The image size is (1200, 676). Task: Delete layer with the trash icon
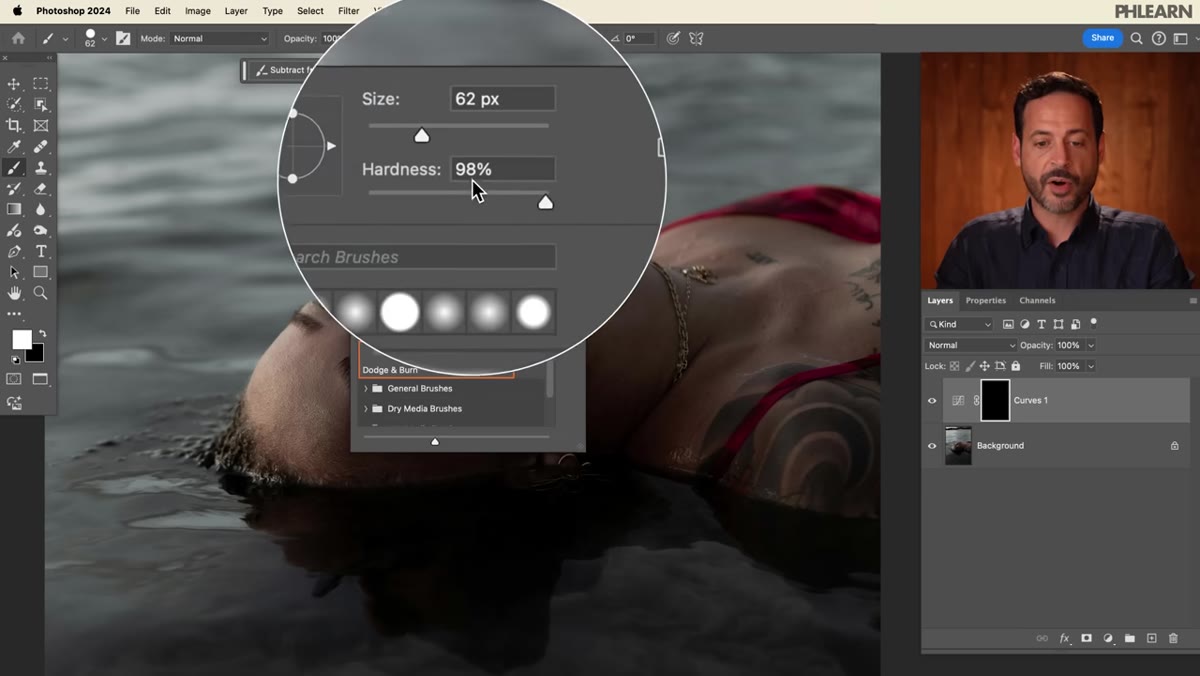click(x=1174, y=638)
